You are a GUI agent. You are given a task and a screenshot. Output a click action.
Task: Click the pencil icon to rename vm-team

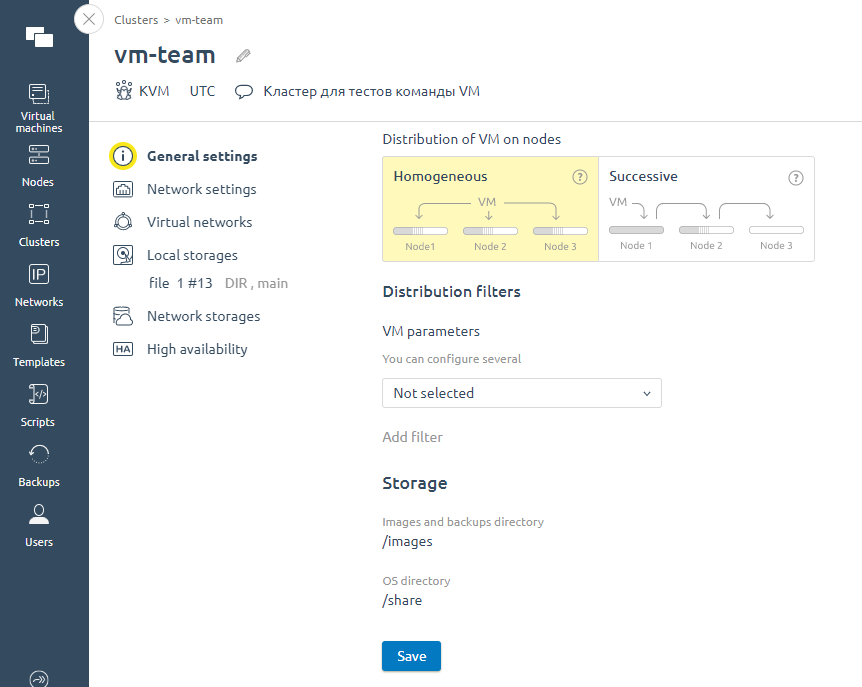pyautogui.click(x=242, y=55)
